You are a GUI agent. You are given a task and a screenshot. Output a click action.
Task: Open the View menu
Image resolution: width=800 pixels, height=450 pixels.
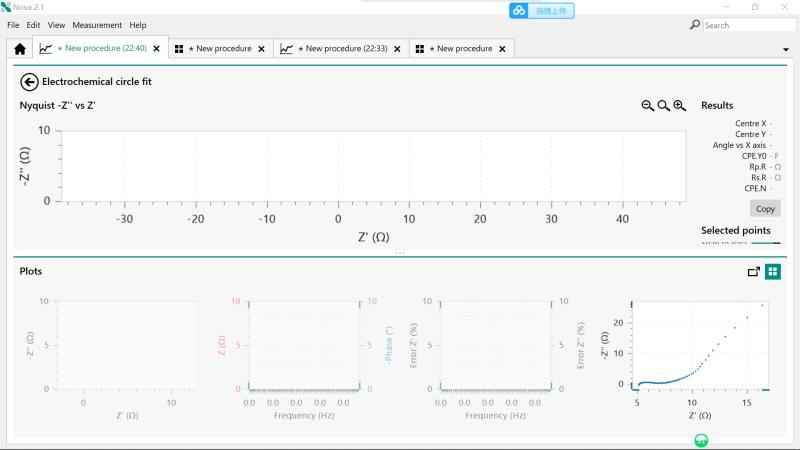(56, 25)
